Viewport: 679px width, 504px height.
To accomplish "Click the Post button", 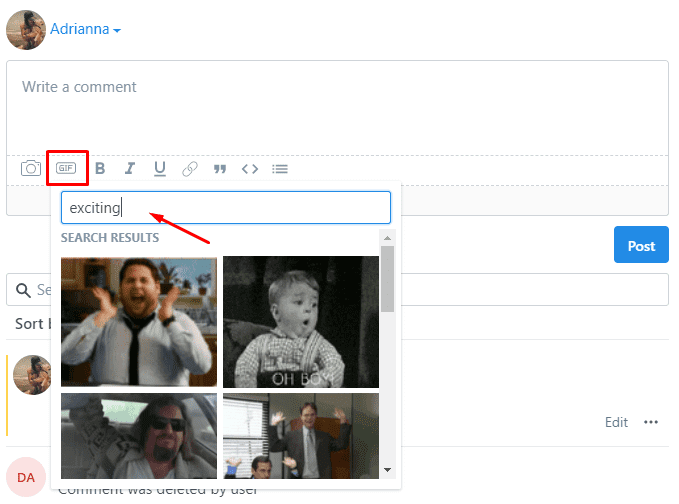I will [x=641, y=245].
